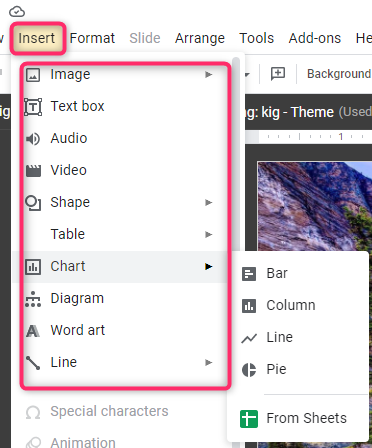Choose Text box from Insert menu
Image resolution: width=372 pixels, height=448 pixels.
tap(77, 106)
